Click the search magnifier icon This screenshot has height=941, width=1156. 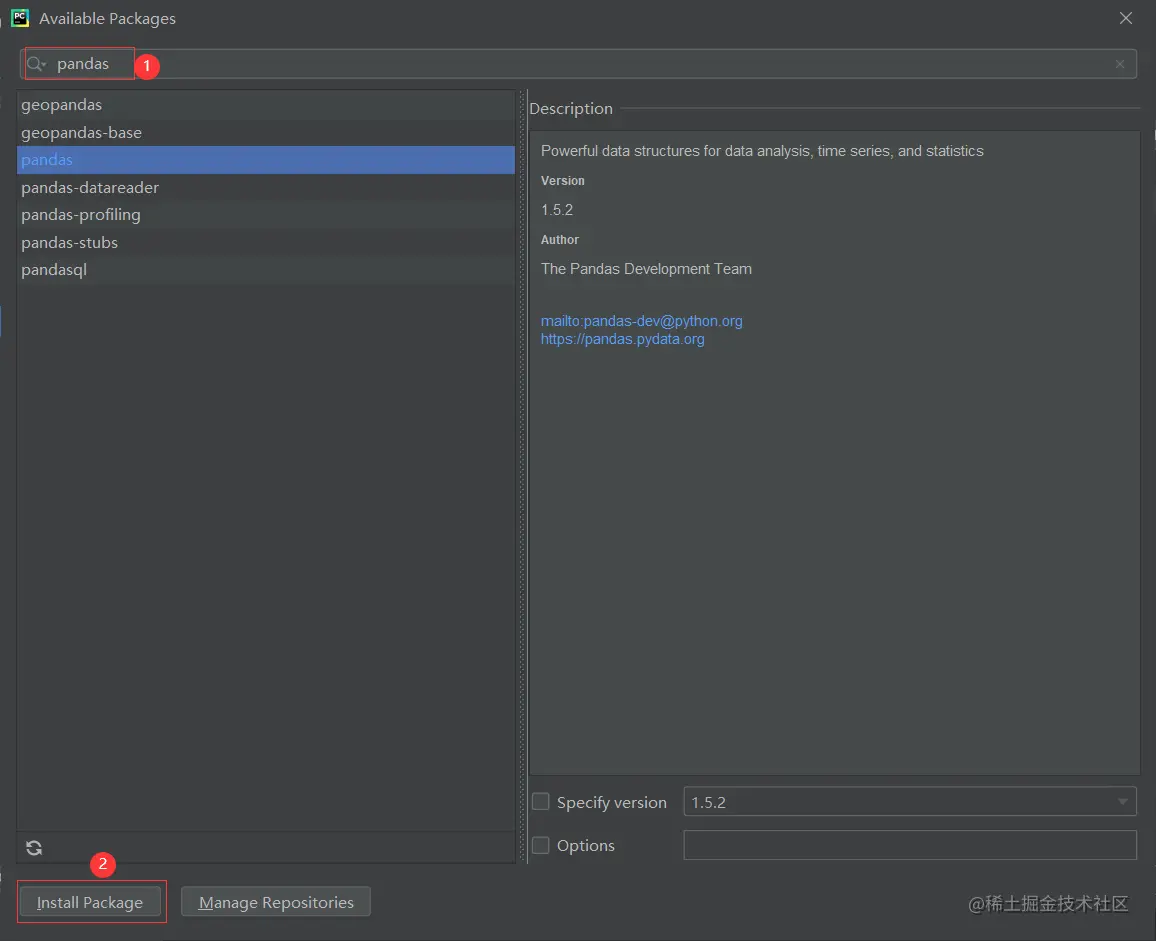pyautogui.click(x=36, y=64)
